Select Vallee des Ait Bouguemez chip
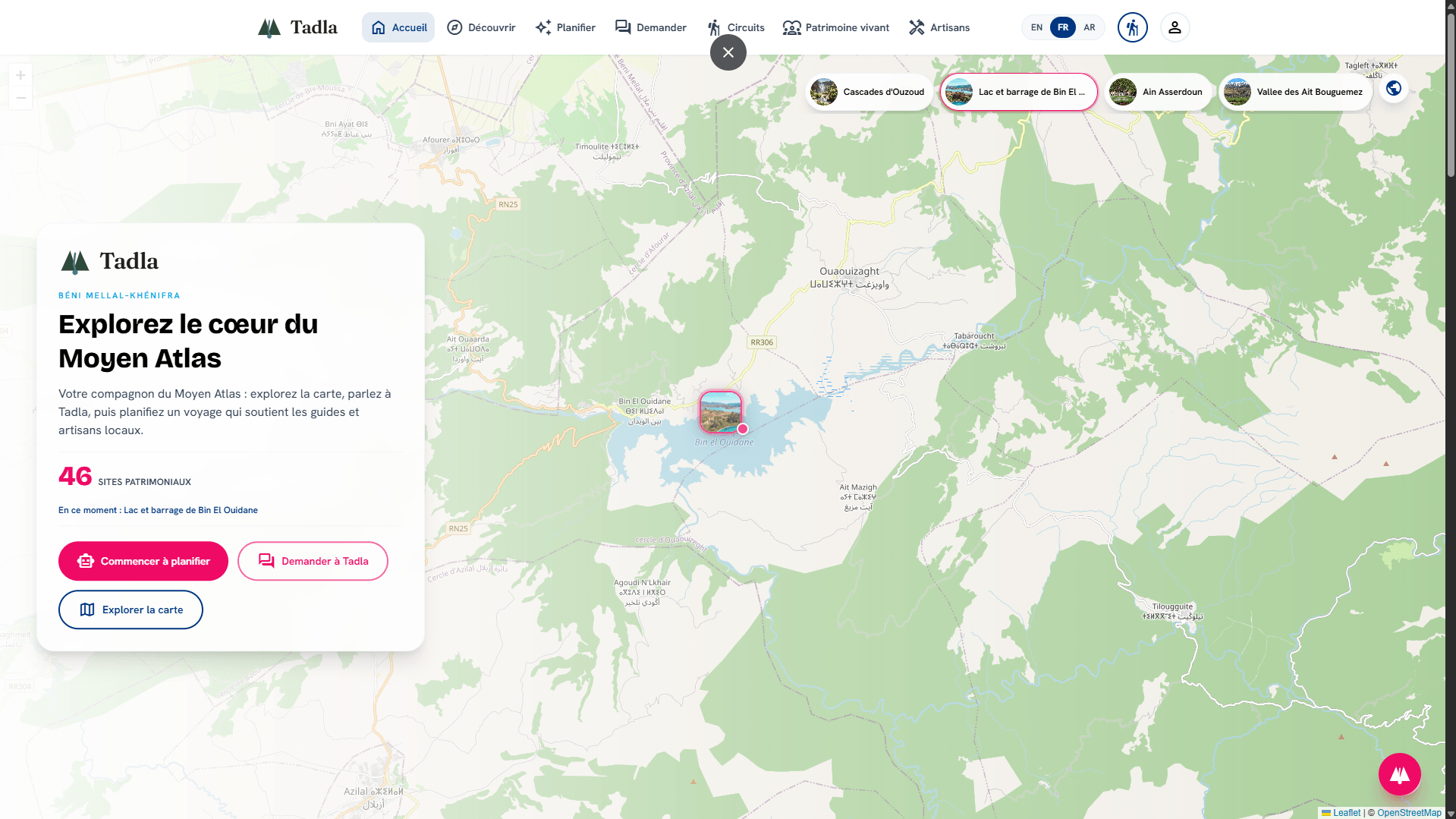Viewport: 1456px width, 819px height. point(1295,92)
